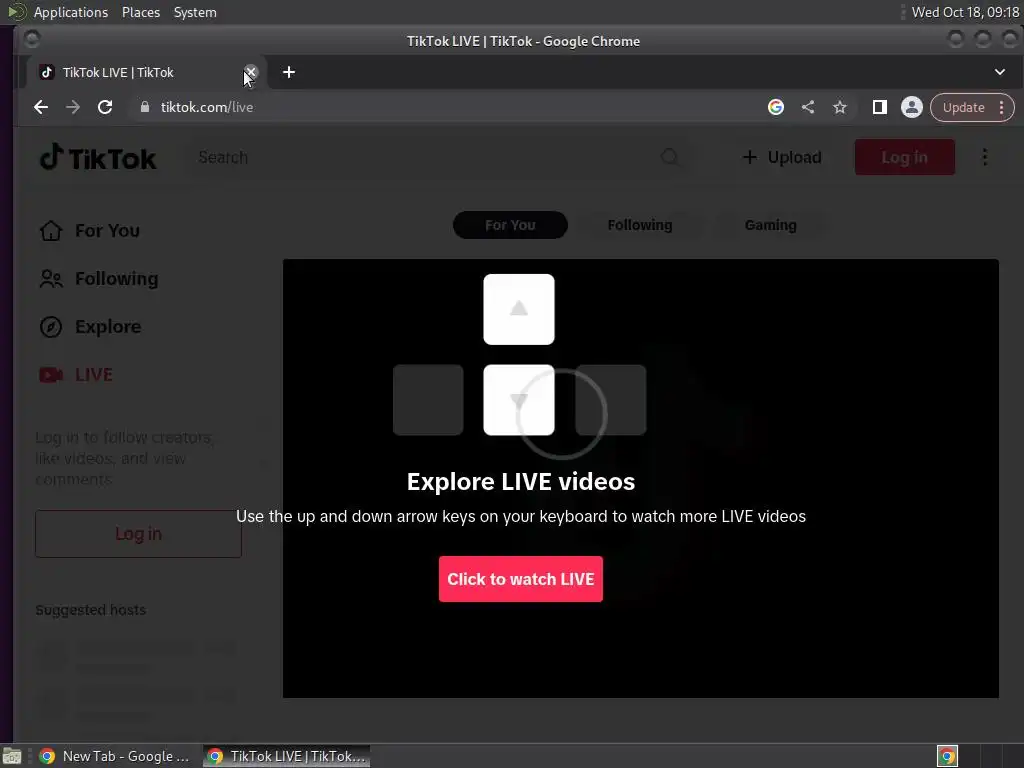Go to For You in sidebar
This screenshot has width=1024, height=768.
tap(89, 231)
